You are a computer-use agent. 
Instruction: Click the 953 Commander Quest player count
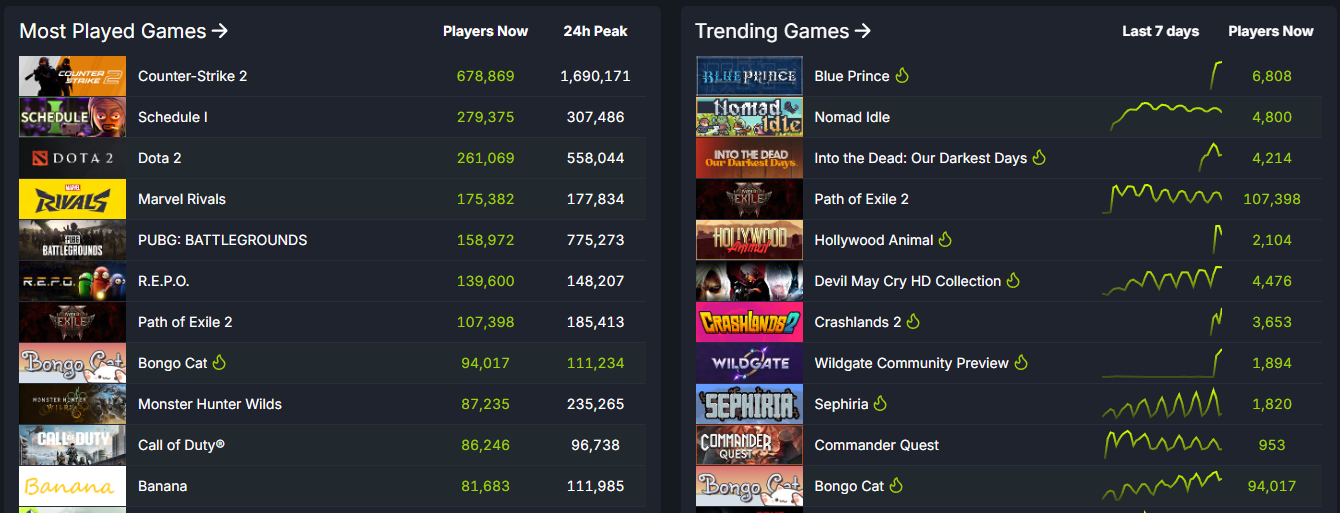pos(1271,445)
